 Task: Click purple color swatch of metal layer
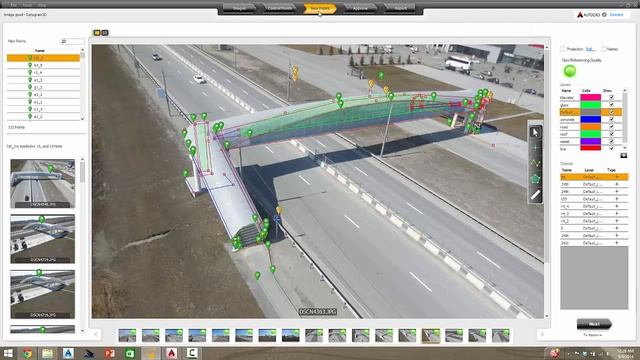pyautogui.click(x=591, y=141)
